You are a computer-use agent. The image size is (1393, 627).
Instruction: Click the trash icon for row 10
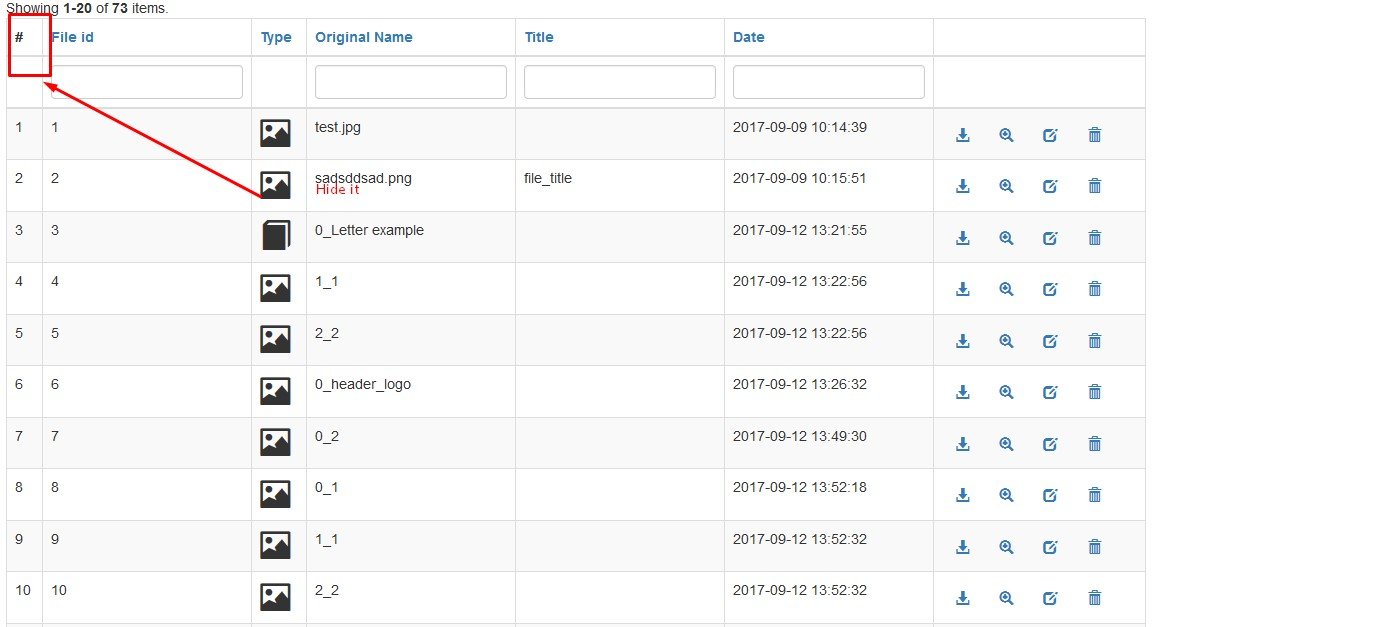point(1094,598)
